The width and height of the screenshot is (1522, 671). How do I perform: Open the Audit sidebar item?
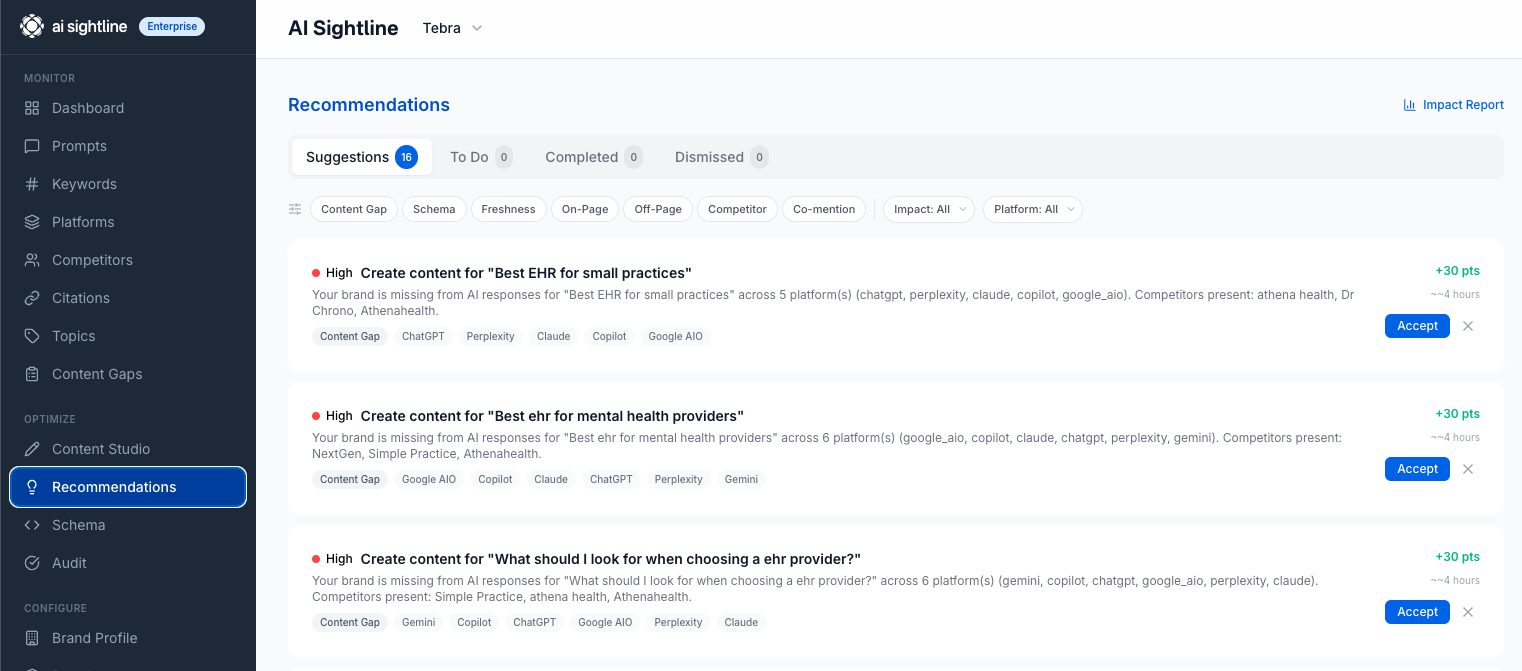[69, 563]
